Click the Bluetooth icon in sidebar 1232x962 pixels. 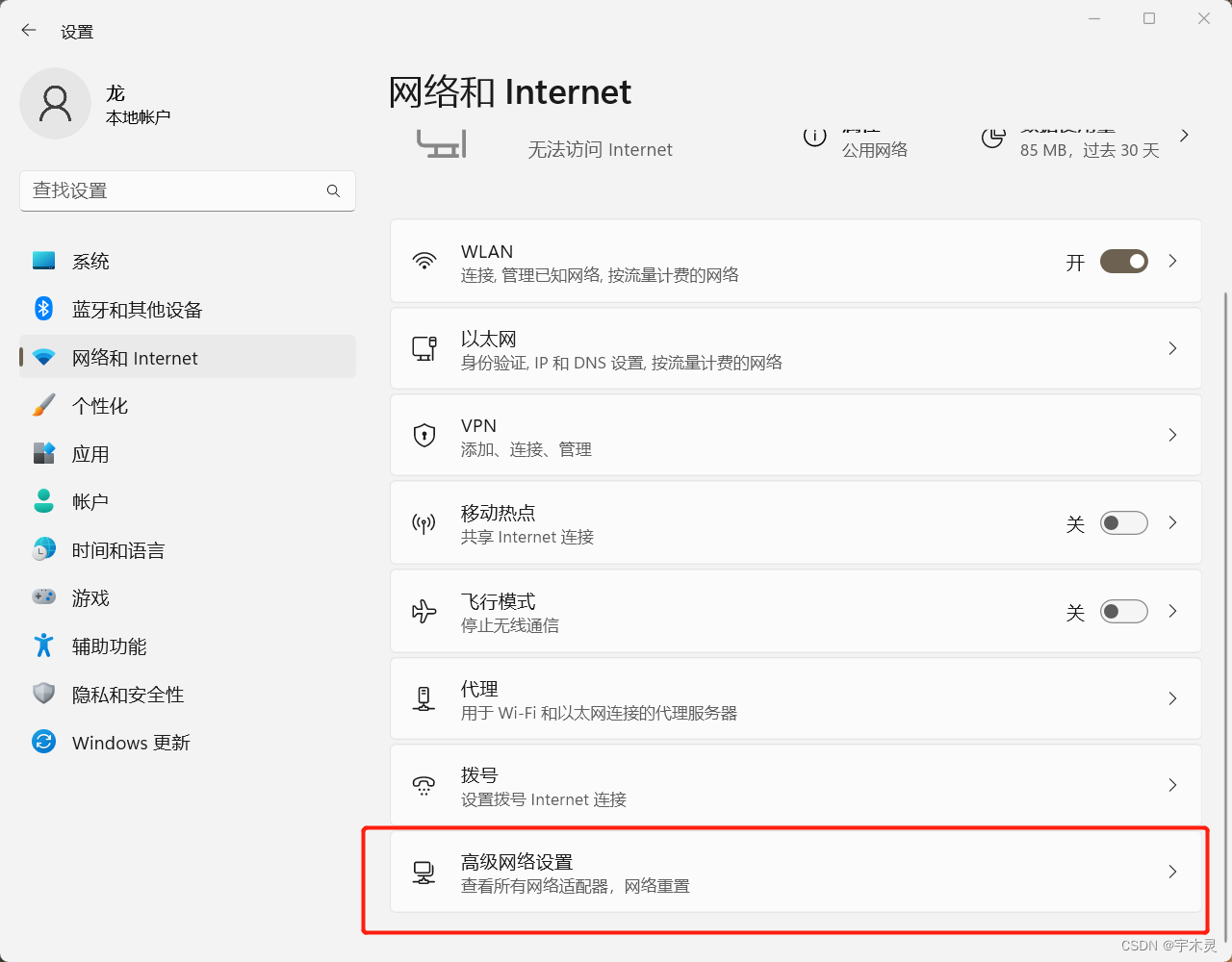43,309
